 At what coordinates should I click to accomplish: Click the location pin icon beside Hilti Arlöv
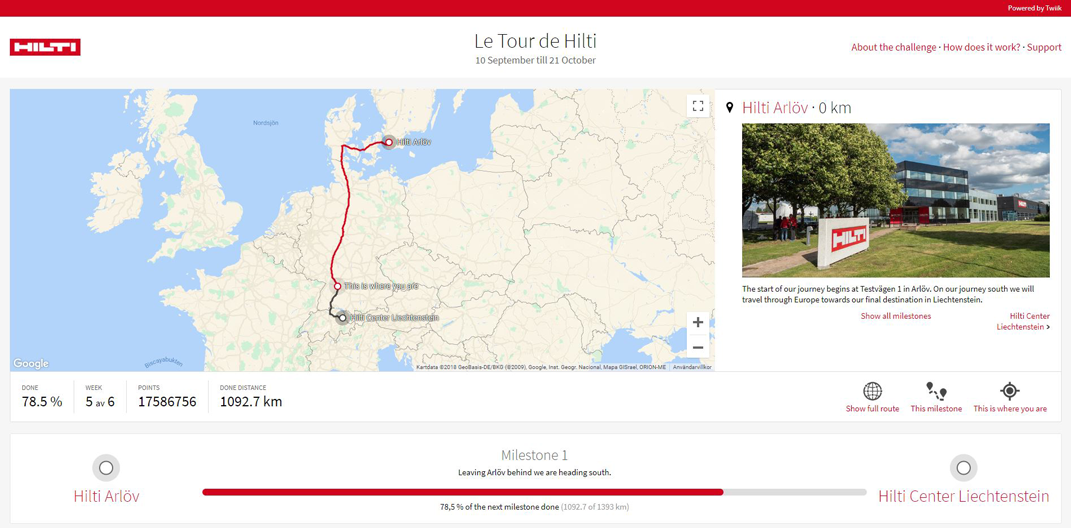(729, 108)
